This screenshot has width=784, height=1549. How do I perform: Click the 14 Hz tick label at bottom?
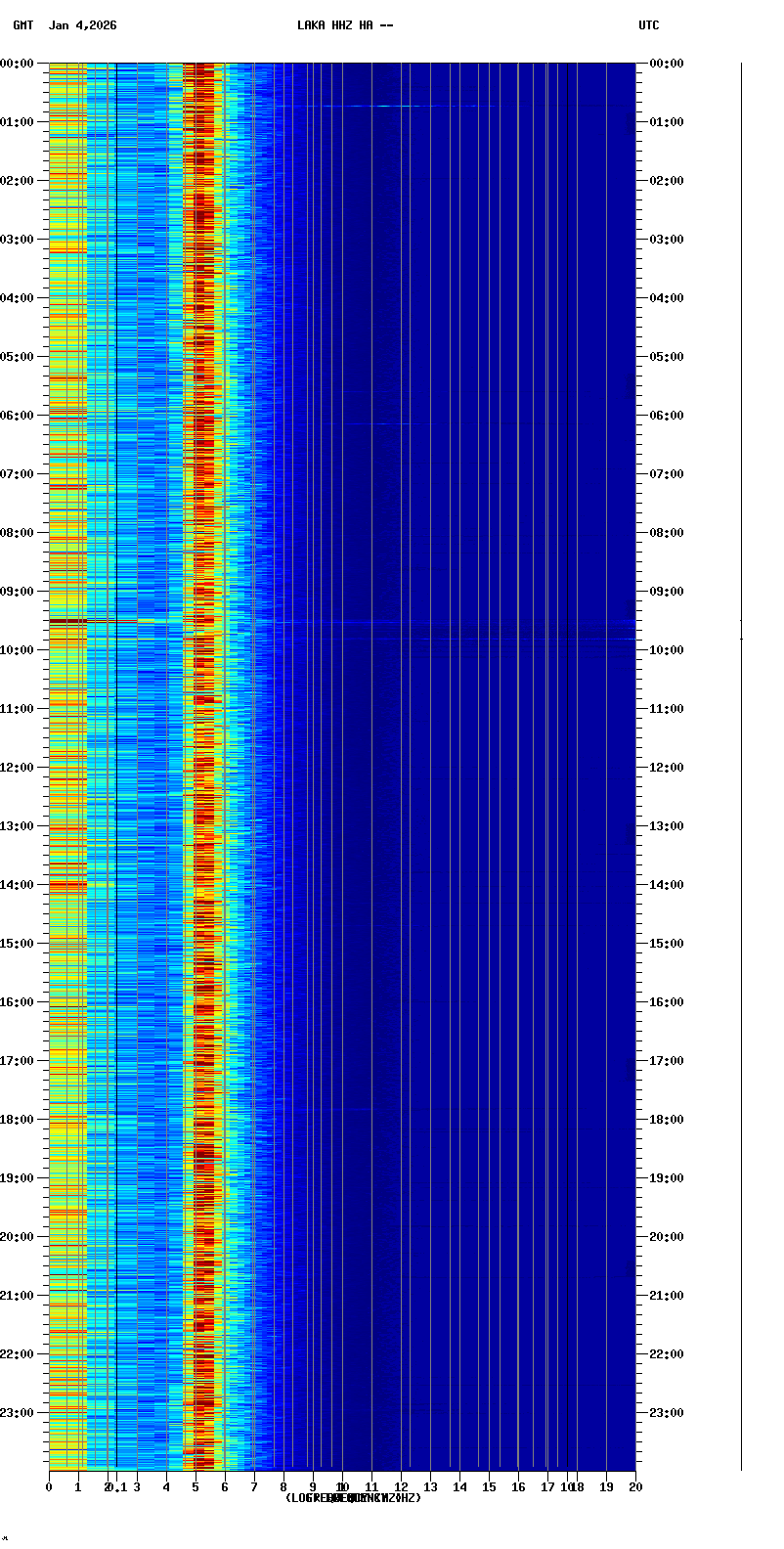click(x=459, y=1487)
